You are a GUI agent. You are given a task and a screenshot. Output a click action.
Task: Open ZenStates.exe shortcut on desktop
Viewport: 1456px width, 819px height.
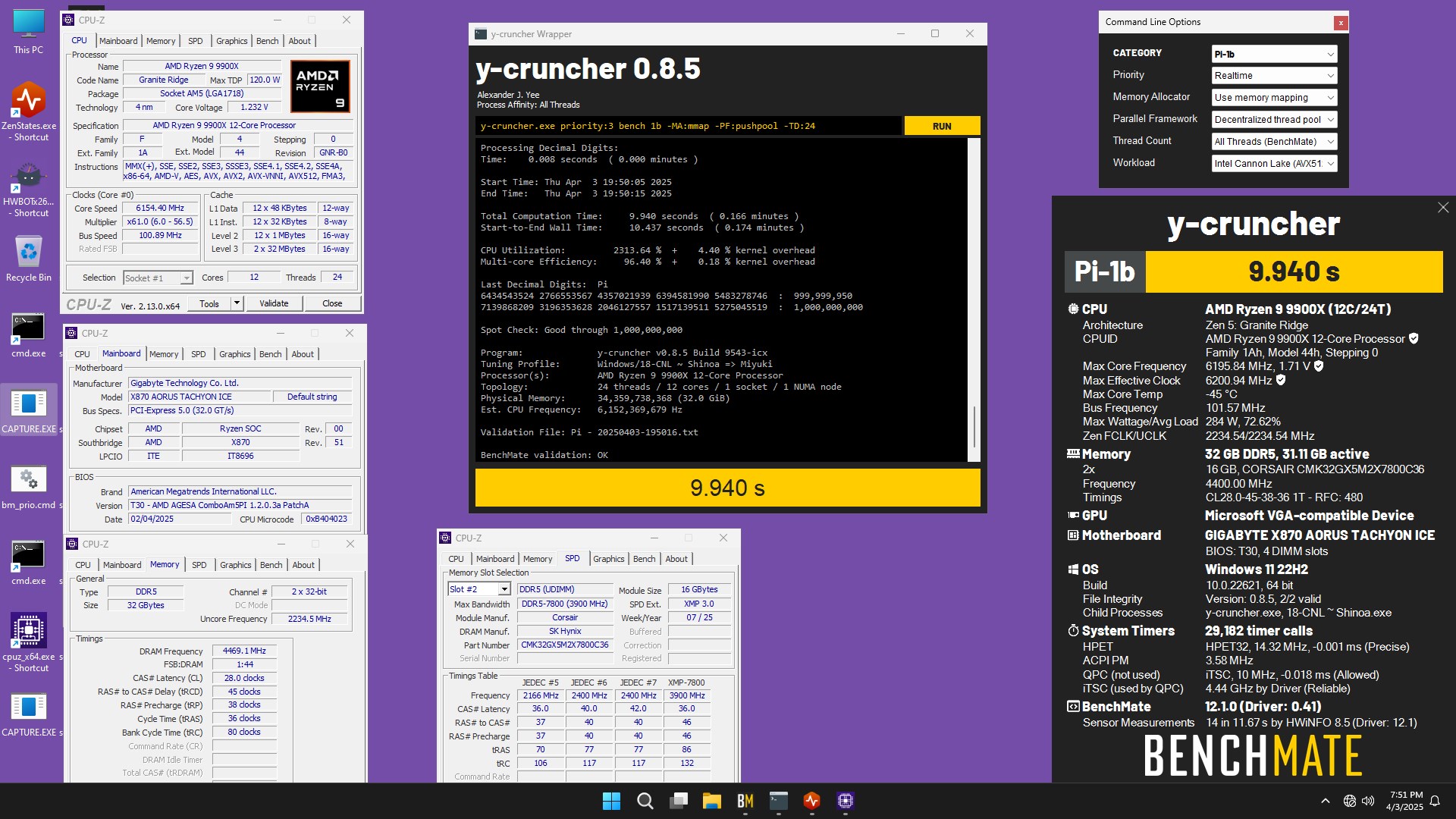(x=29, y=111)
